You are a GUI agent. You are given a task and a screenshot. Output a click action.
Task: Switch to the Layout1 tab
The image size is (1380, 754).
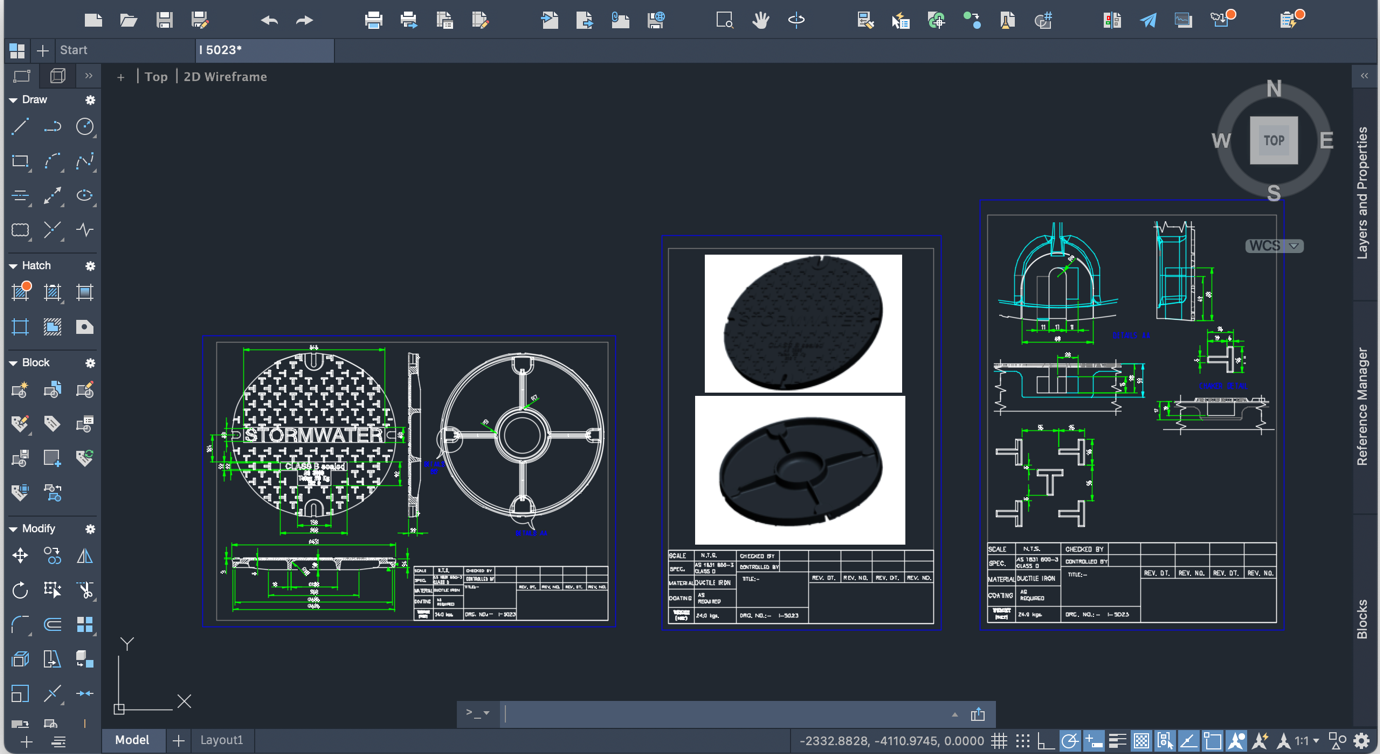[x=221, y=740]
